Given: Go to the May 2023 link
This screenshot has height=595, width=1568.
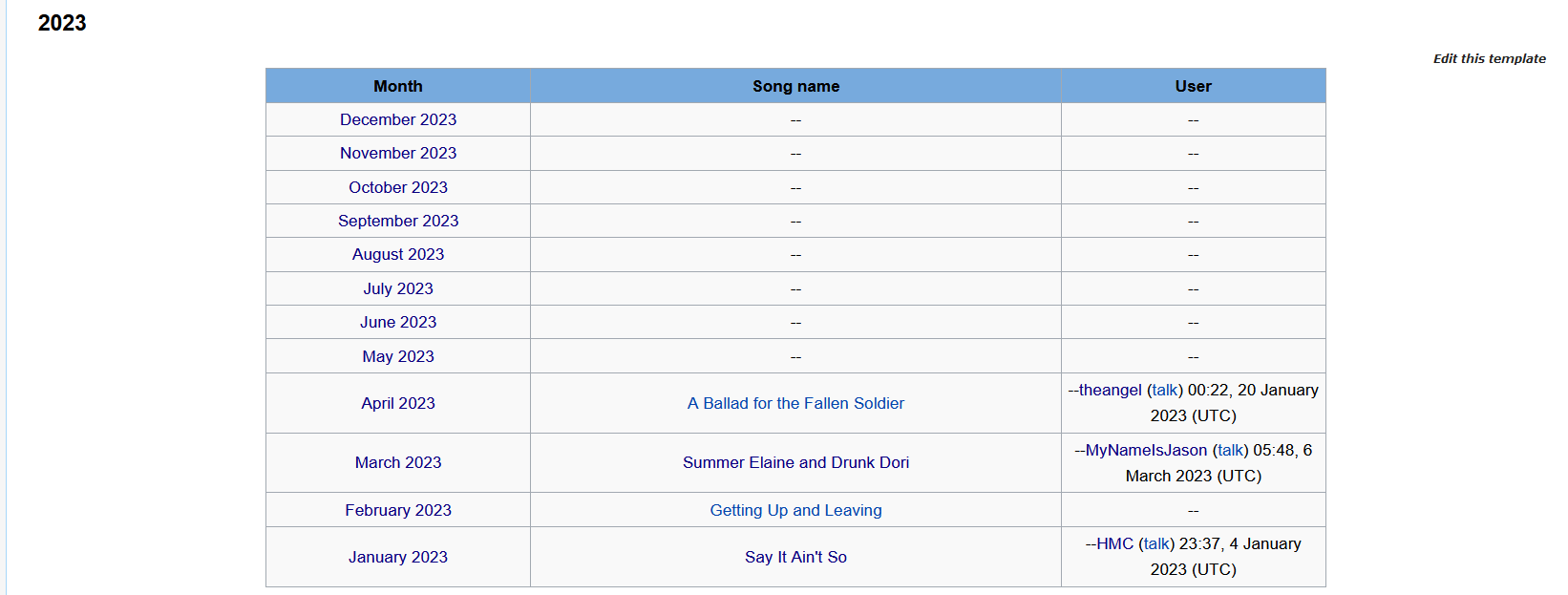Looking at the screenshot, I should (398, 356).
